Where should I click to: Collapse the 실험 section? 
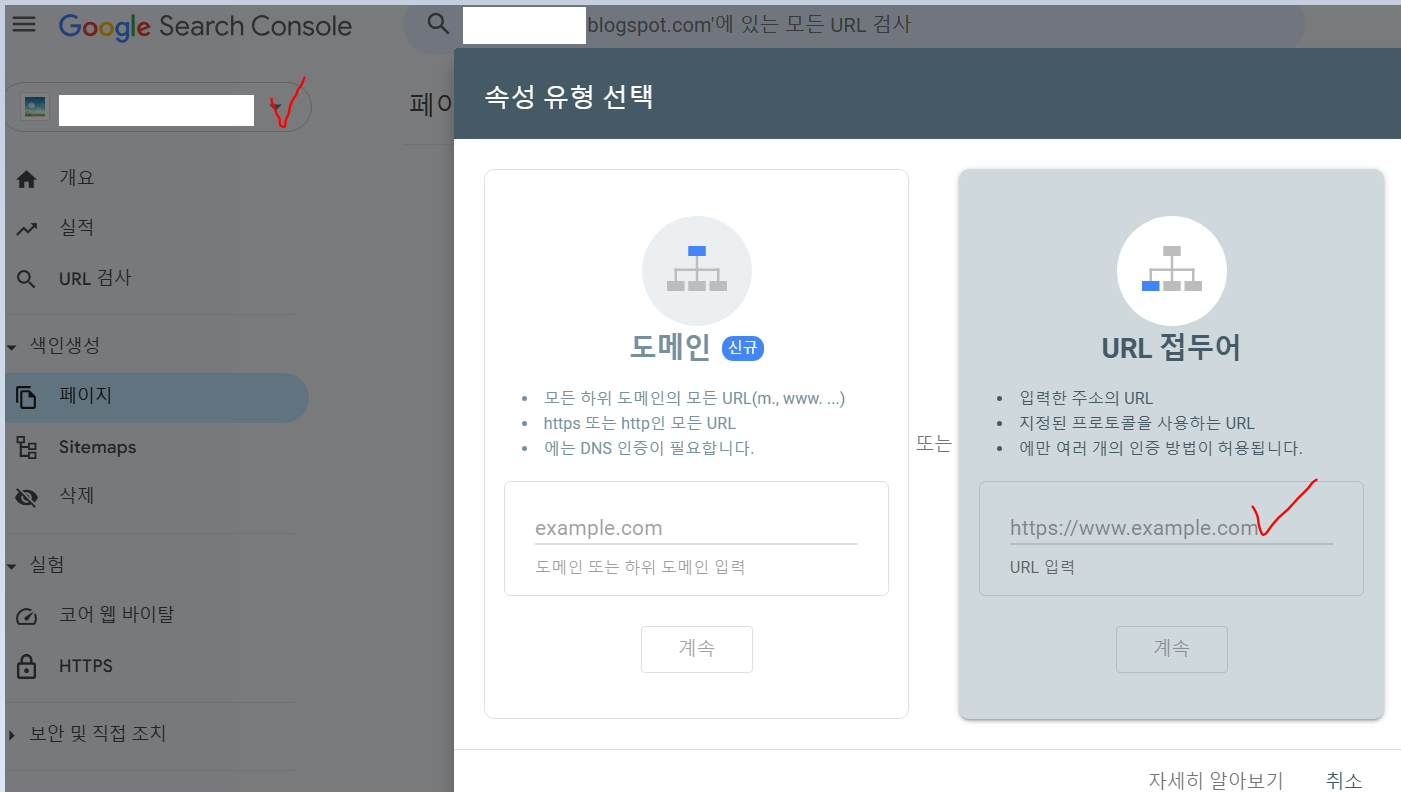35,565
